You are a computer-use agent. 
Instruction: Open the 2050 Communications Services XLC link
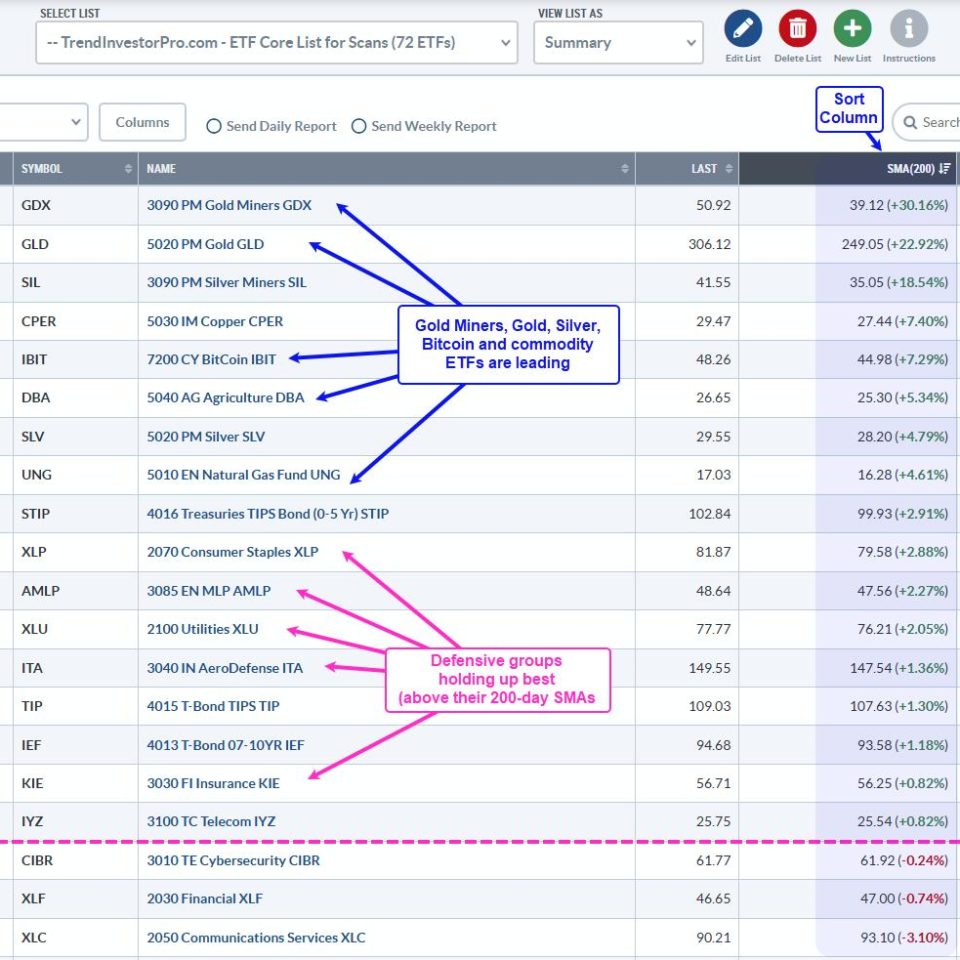click(x=256, y=937)
